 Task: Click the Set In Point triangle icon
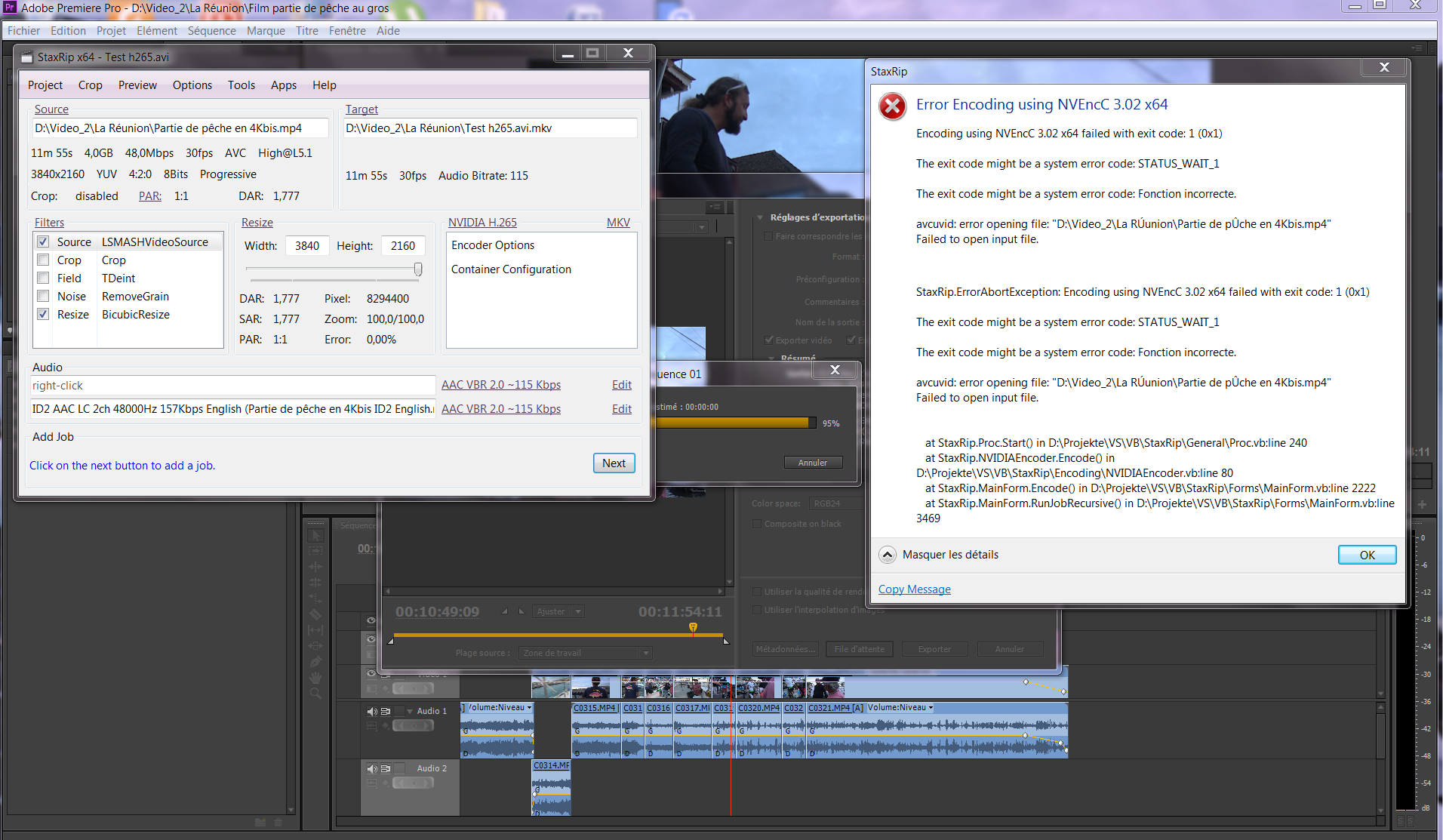505,611
